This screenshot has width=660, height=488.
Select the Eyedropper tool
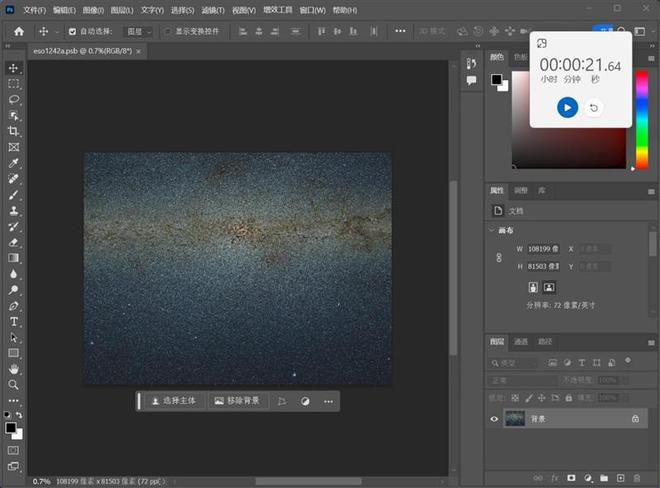coord(13,163)
